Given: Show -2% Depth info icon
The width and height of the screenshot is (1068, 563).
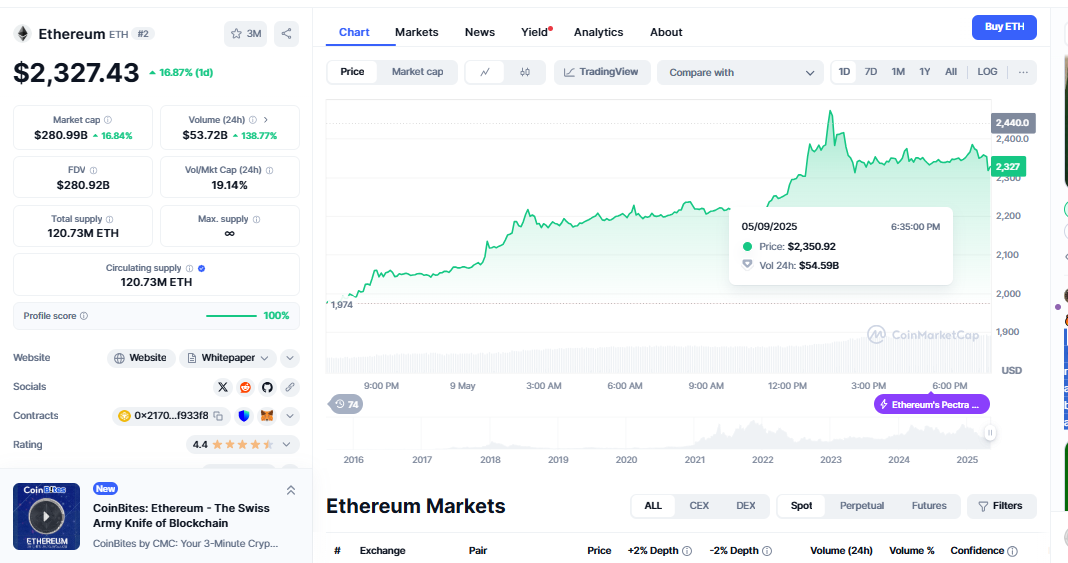Looking at the screenshot, I should coord(767,551).
